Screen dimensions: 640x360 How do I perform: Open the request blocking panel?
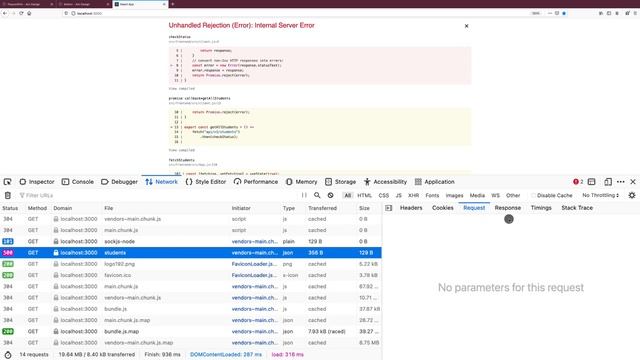(330, 195)
